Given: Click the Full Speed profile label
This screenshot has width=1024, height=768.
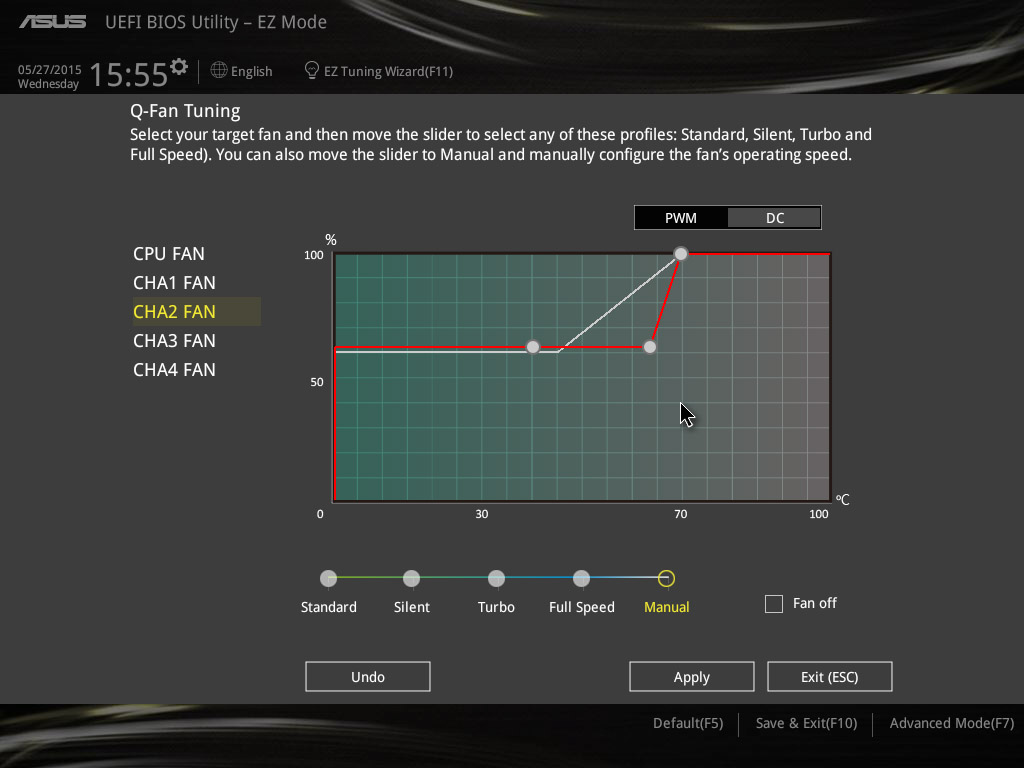Looking at the screenshot, I should (x=582, y=607).
